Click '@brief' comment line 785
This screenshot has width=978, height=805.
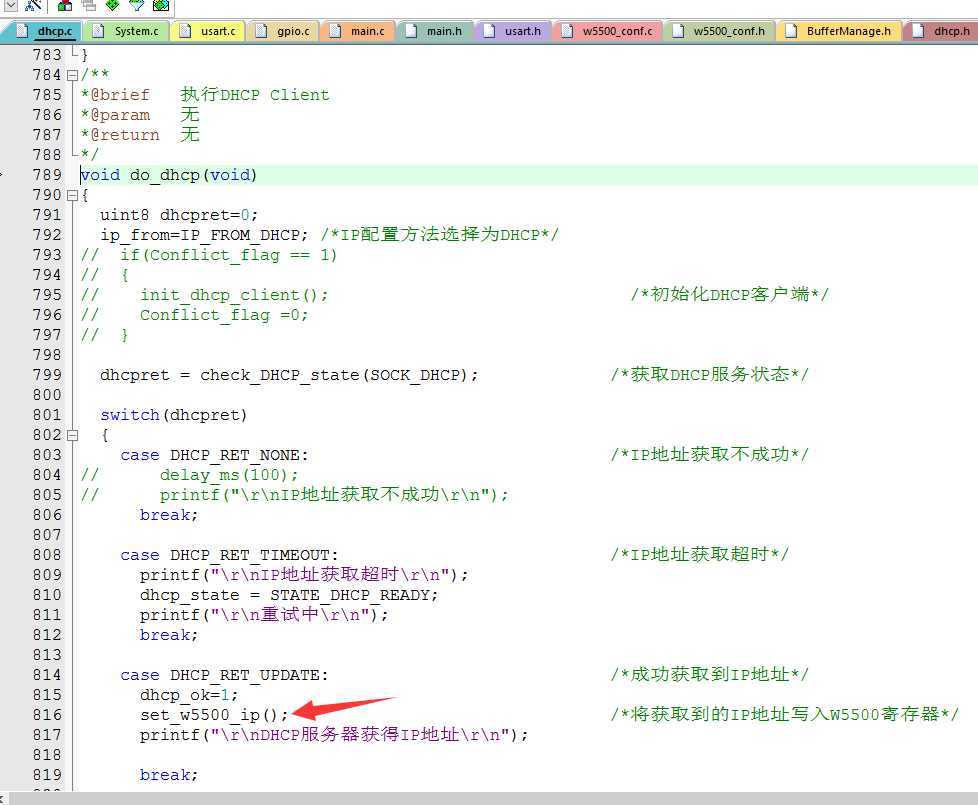pos(205,95)
